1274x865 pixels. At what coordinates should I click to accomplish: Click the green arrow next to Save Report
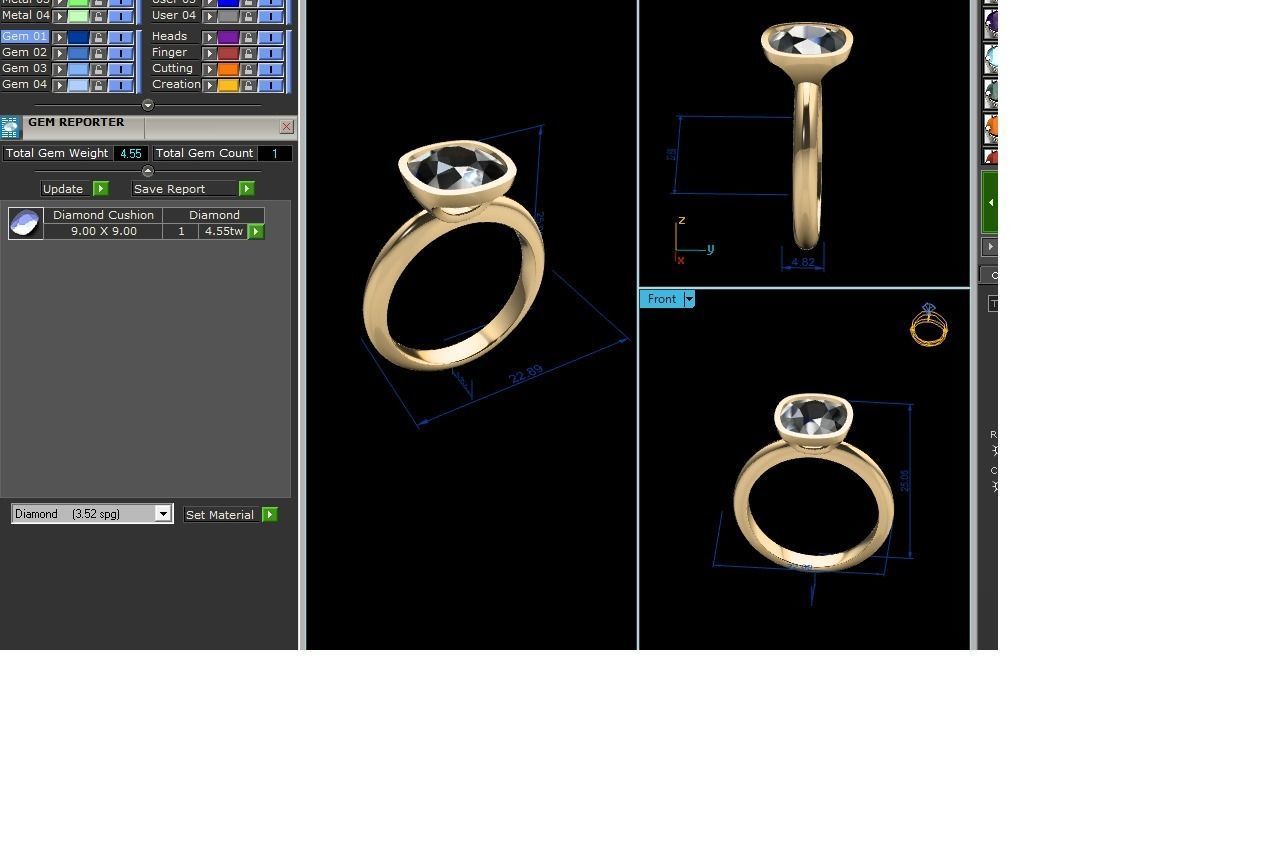(x=246, y=189)
